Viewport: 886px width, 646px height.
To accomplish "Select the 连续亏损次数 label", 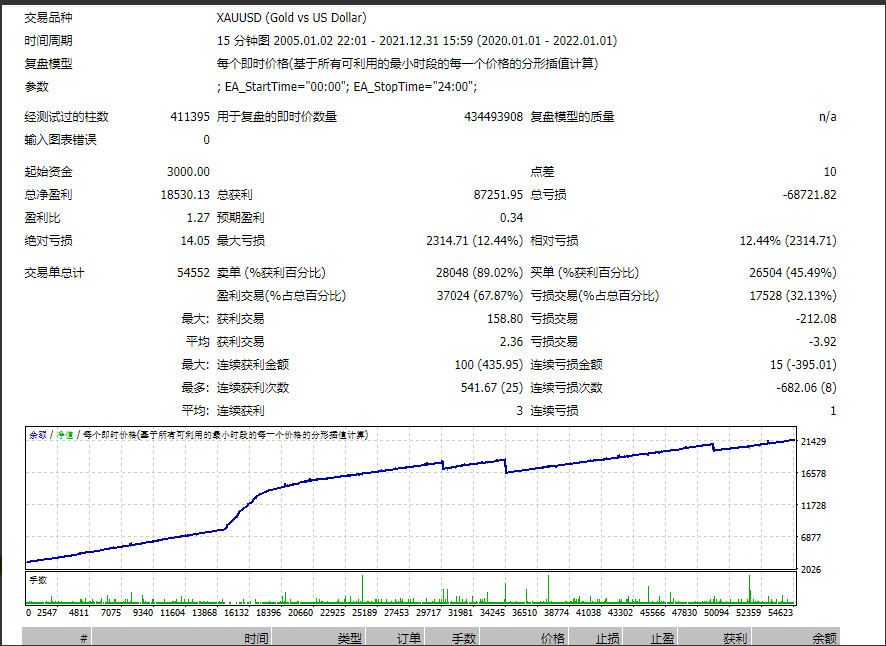I will point(566,388).
